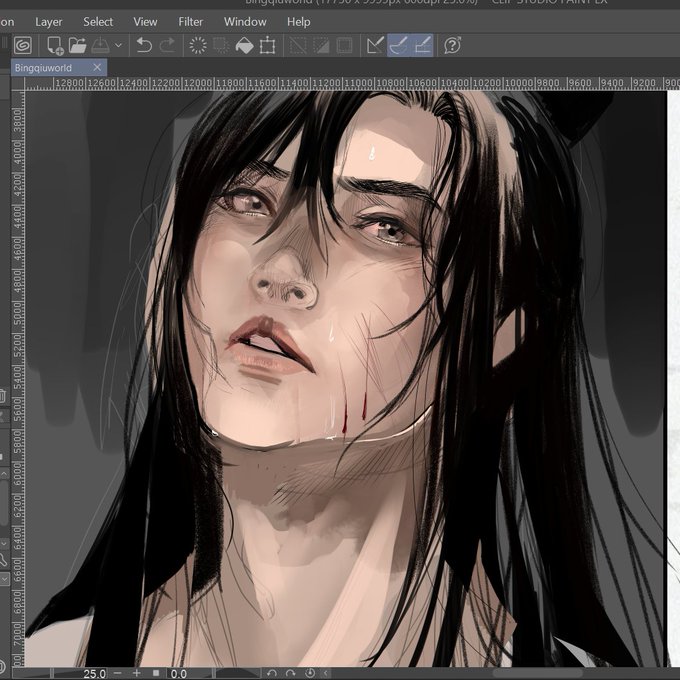
Task: Click the Clear (dotted circle) icon
Action: (198, 45)
